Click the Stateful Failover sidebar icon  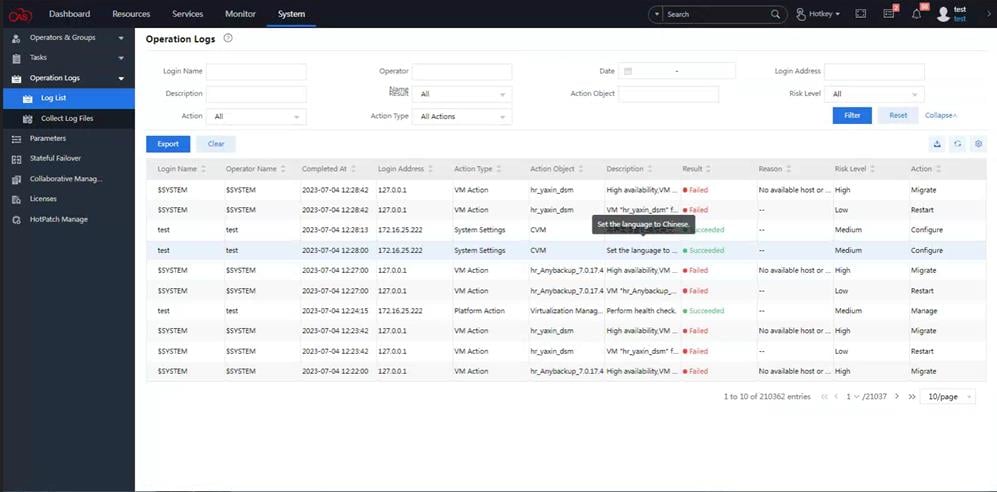click(17, 159)
